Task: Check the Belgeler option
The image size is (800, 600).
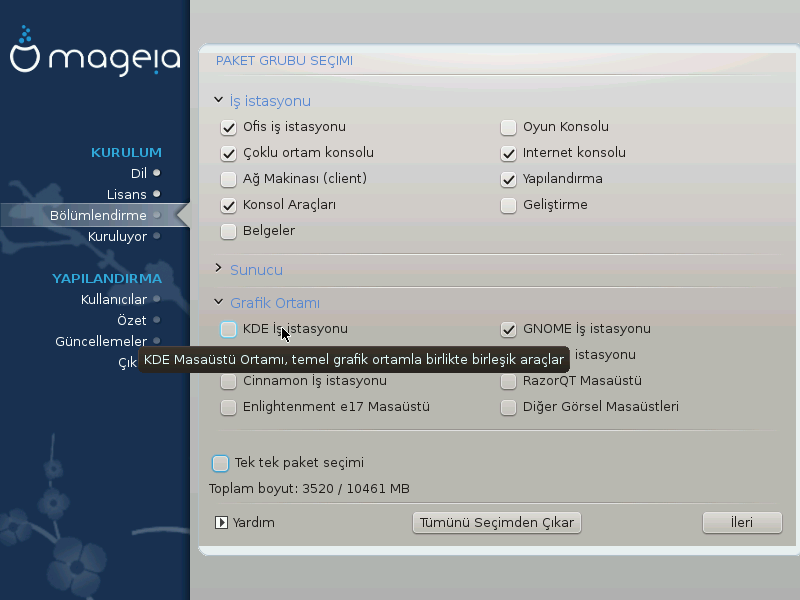Action: point(228,231)
